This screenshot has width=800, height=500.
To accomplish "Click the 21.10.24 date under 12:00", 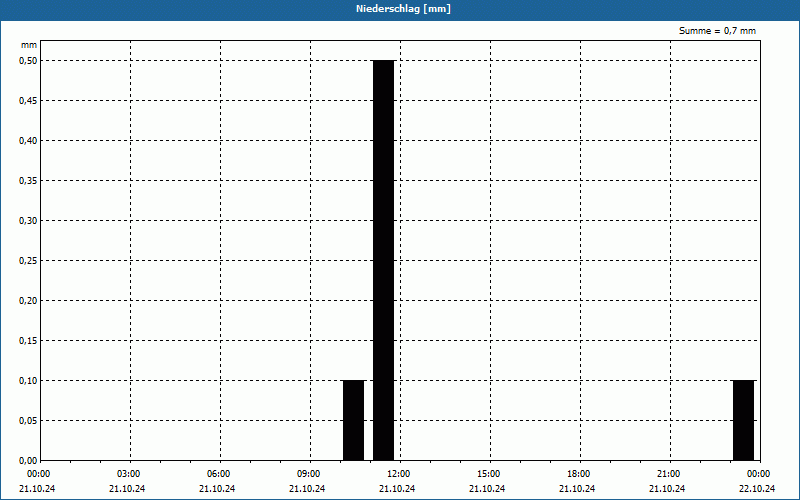I will point(397,489).
